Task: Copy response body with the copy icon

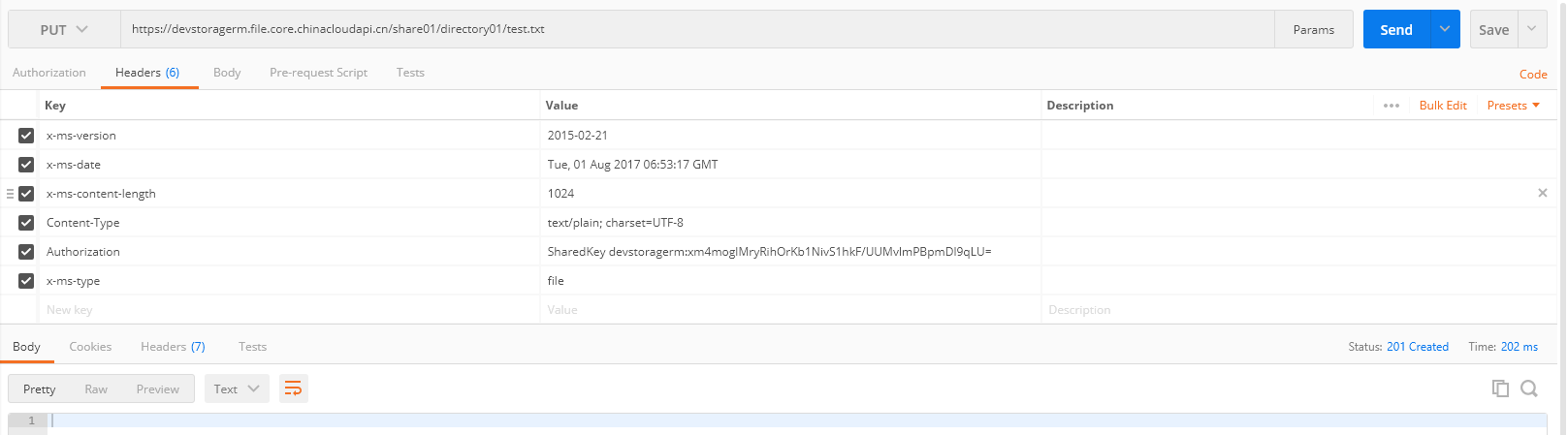Action: tap(1500, 388)
